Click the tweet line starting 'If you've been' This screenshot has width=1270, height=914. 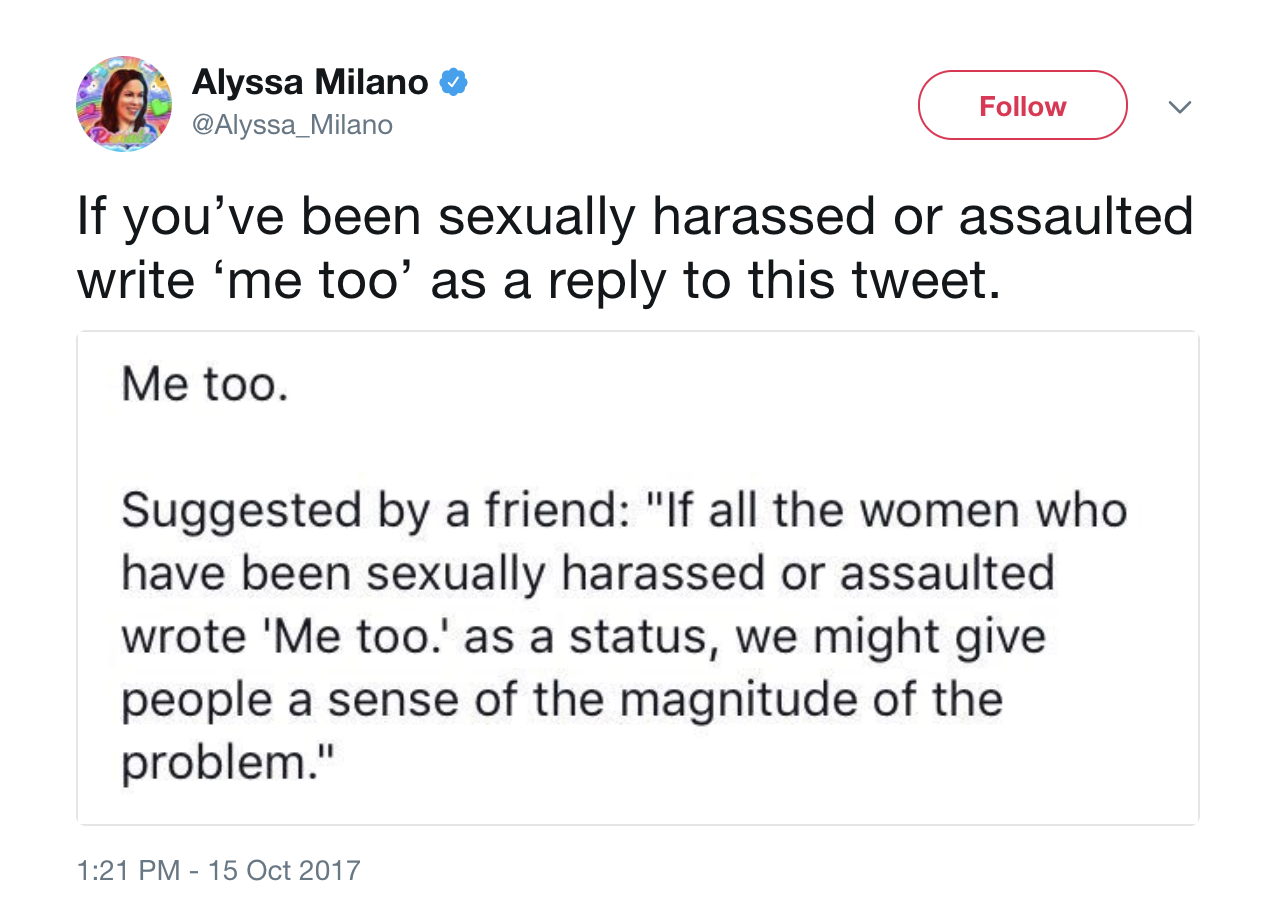[635, 218]
